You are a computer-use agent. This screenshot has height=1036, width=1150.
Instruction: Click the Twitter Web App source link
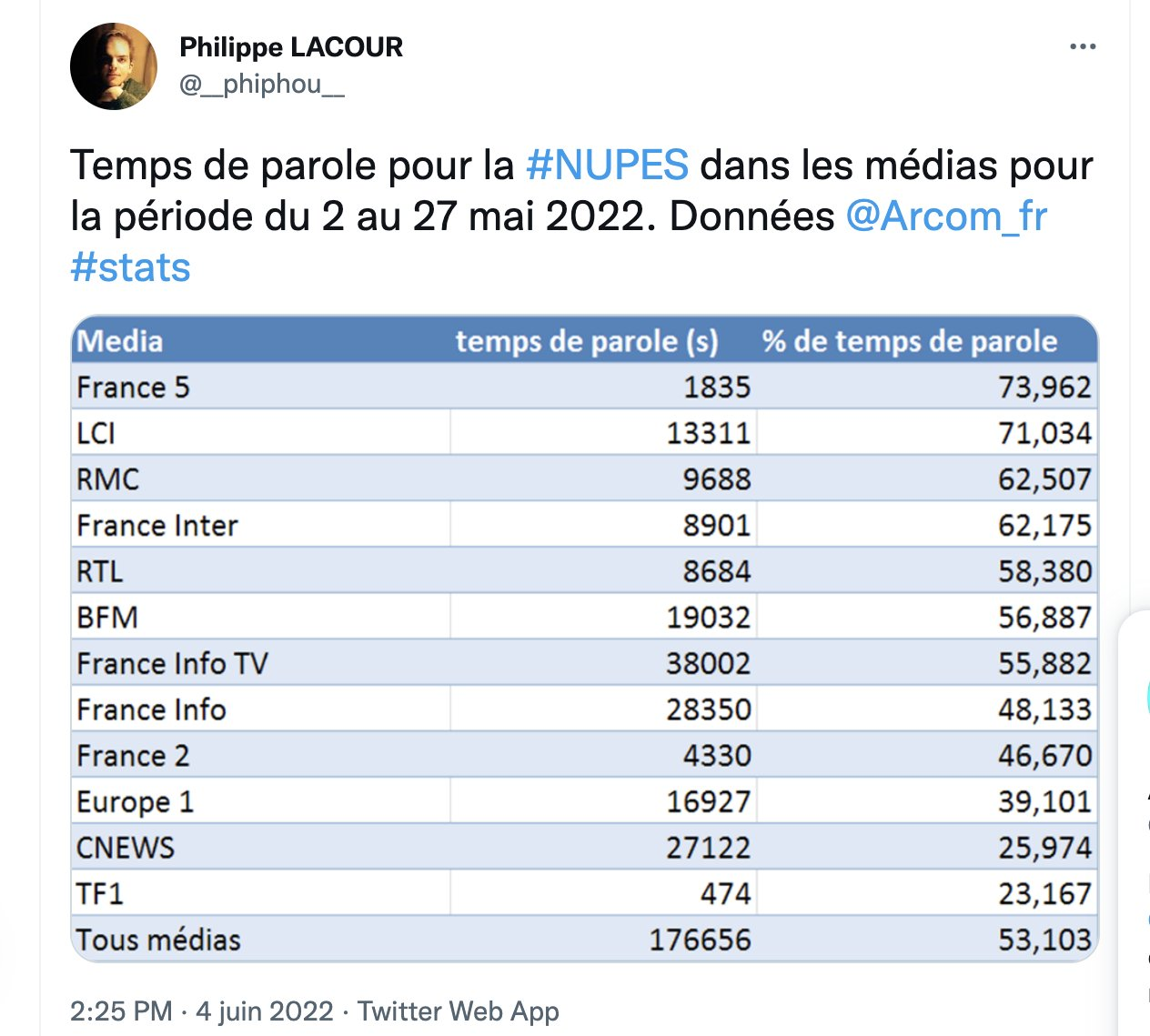pos(458,1011)
